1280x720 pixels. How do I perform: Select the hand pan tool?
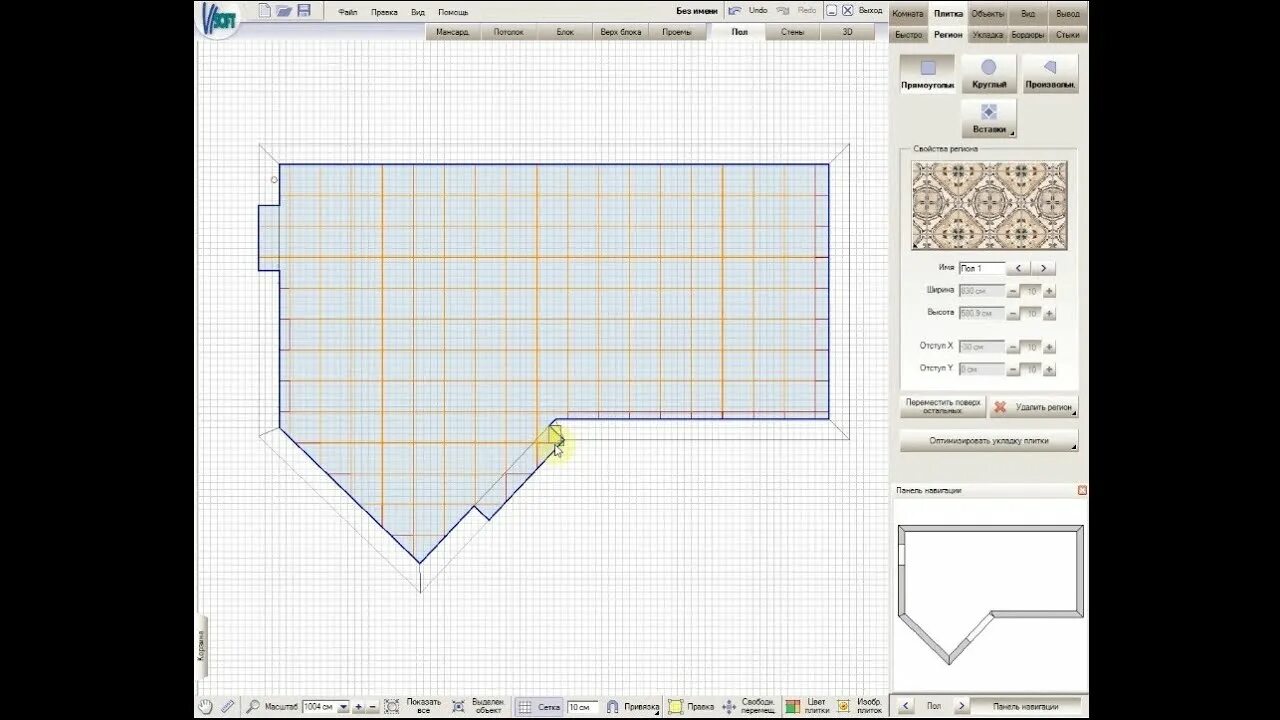(205, 706)
